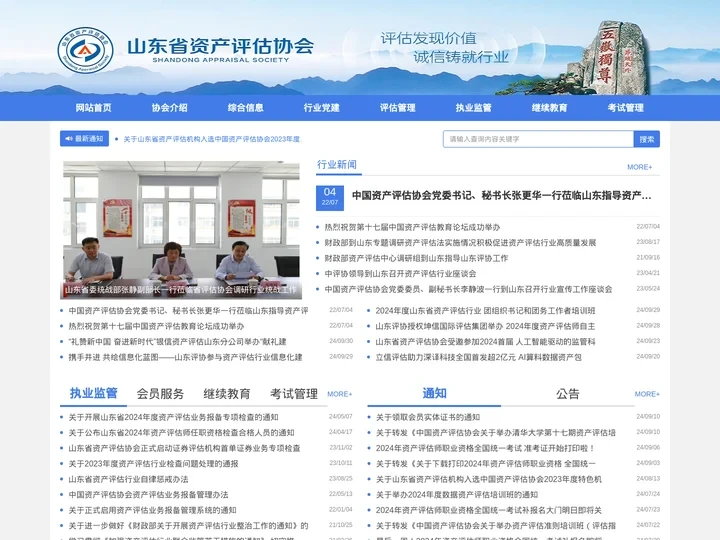Open MORE+ link next to 行业新闻

pos(640,167)
